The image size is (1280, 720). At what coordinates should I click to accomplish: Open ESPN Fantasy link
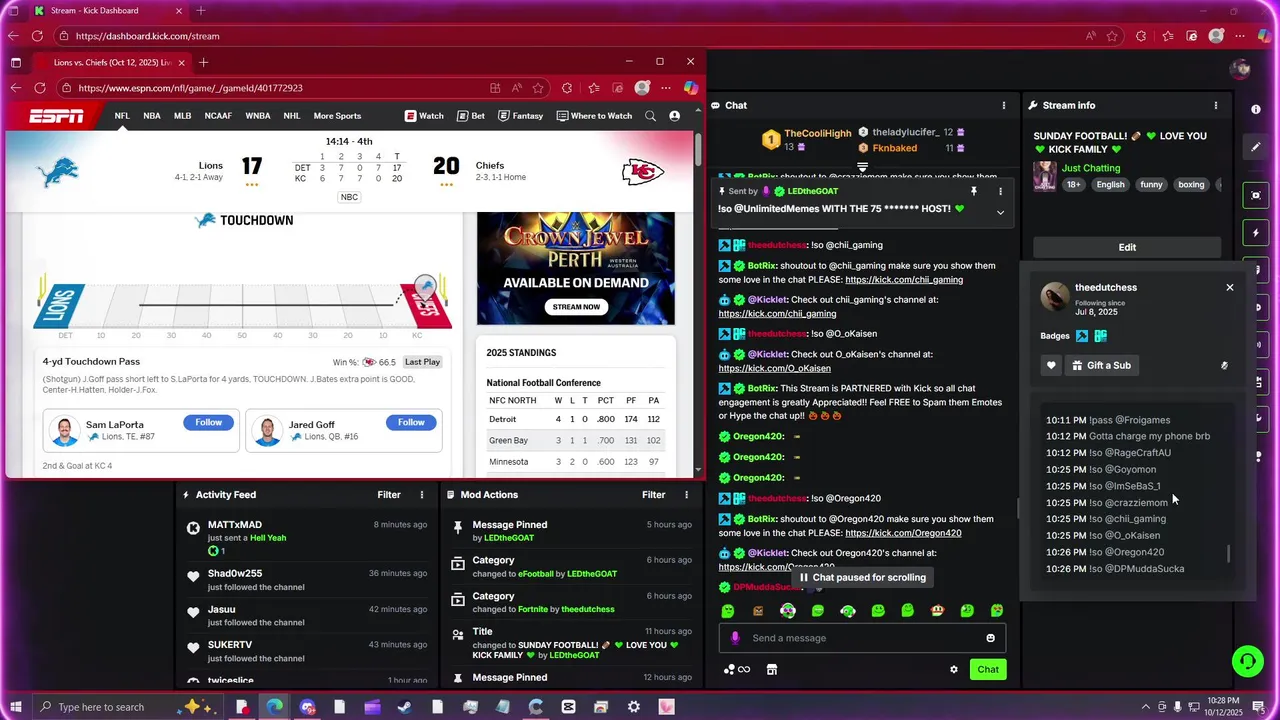(x=521, y=116)
